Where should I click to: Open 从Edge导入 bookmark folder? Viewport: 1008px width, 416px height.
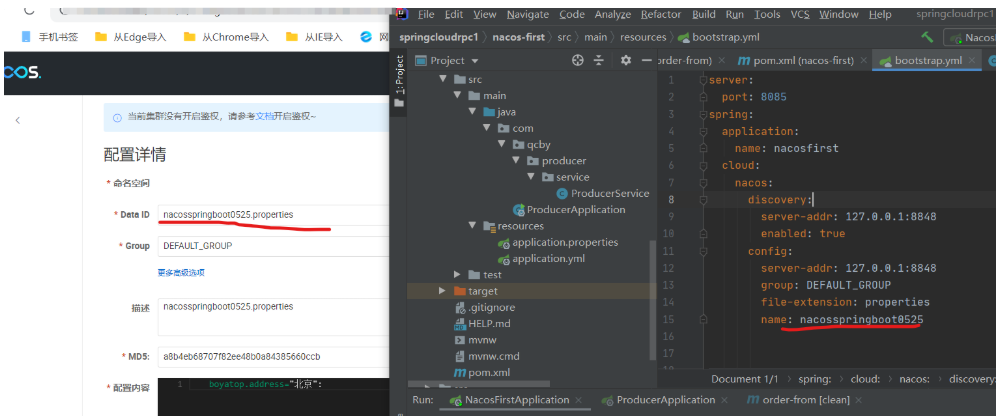click(x=131, y=37)
